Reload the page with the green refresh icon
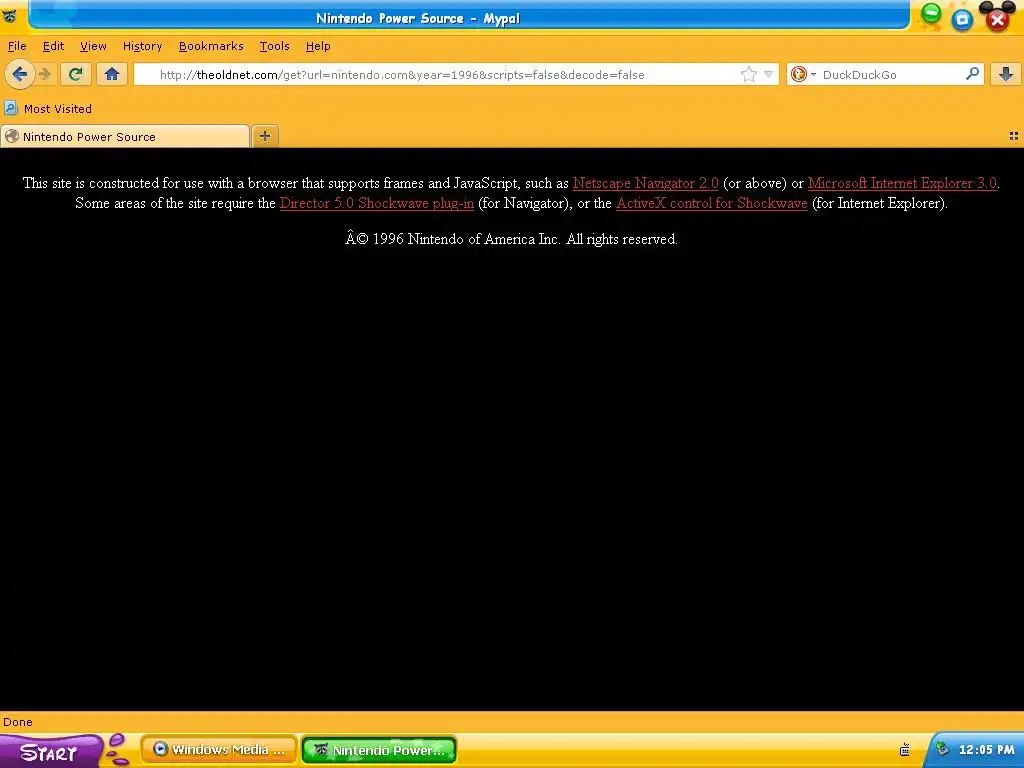This screenshot has height=768, width=1024. pyautogui.click(x=76, y=74)
